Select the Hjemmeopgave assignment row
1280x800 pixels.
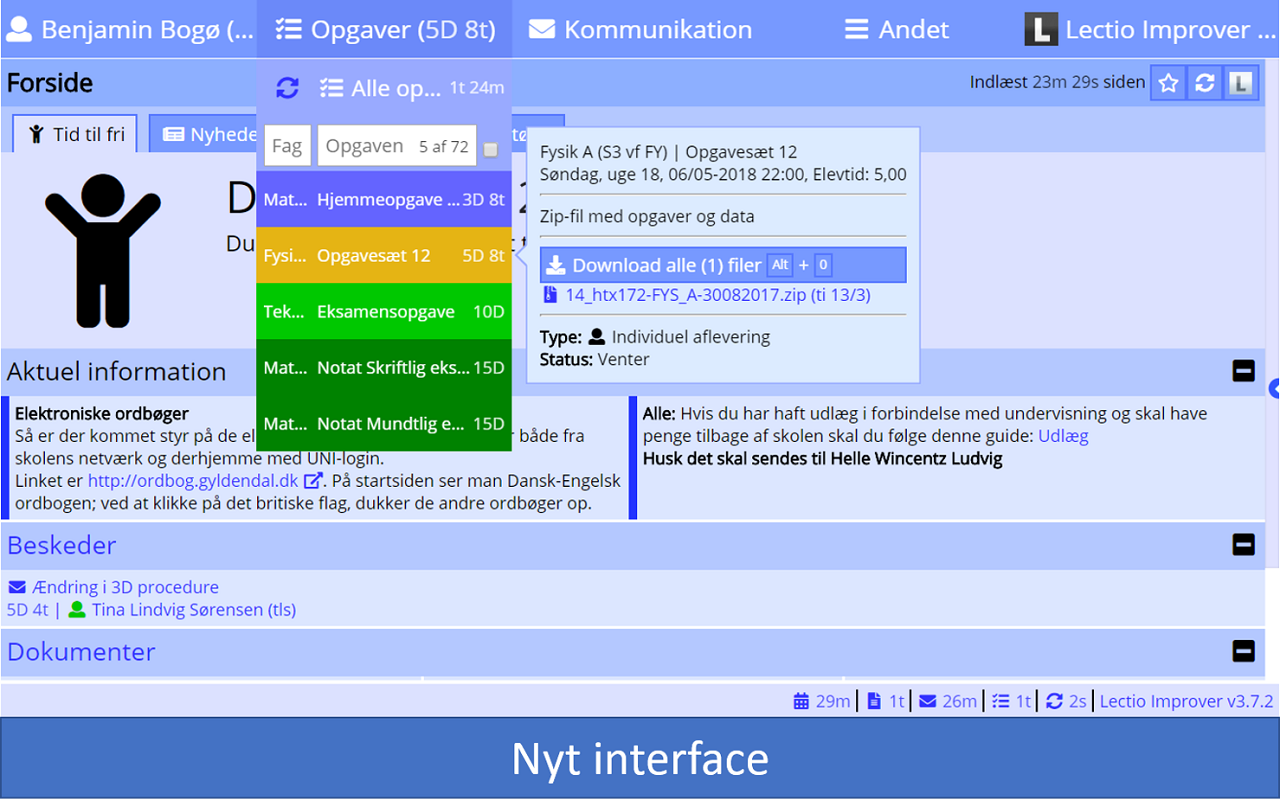click(x=384, y=199)
